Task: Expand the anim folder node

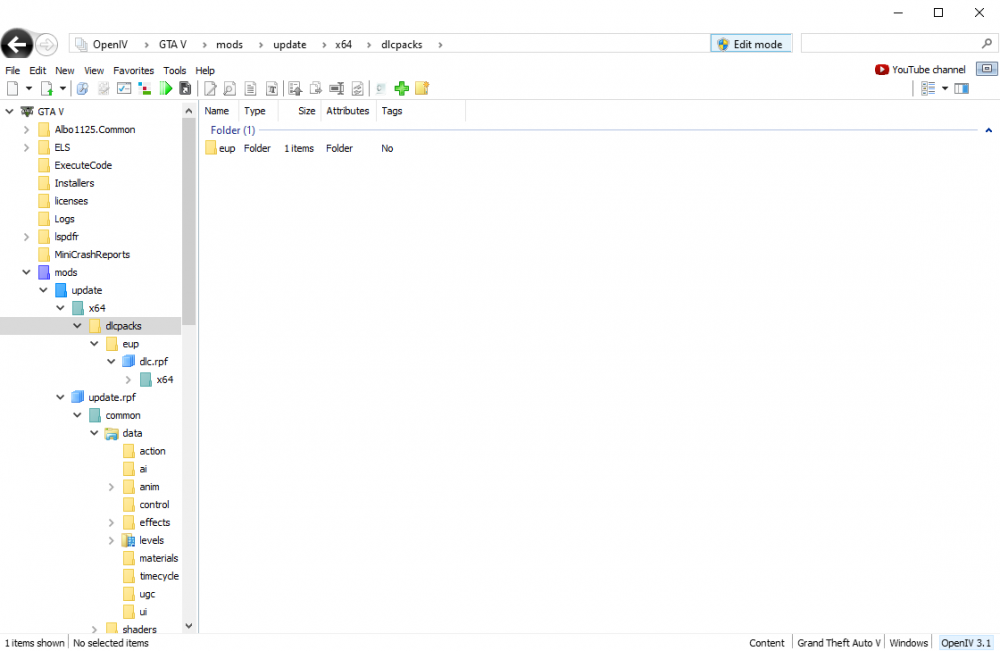Action: click(111, 486)
